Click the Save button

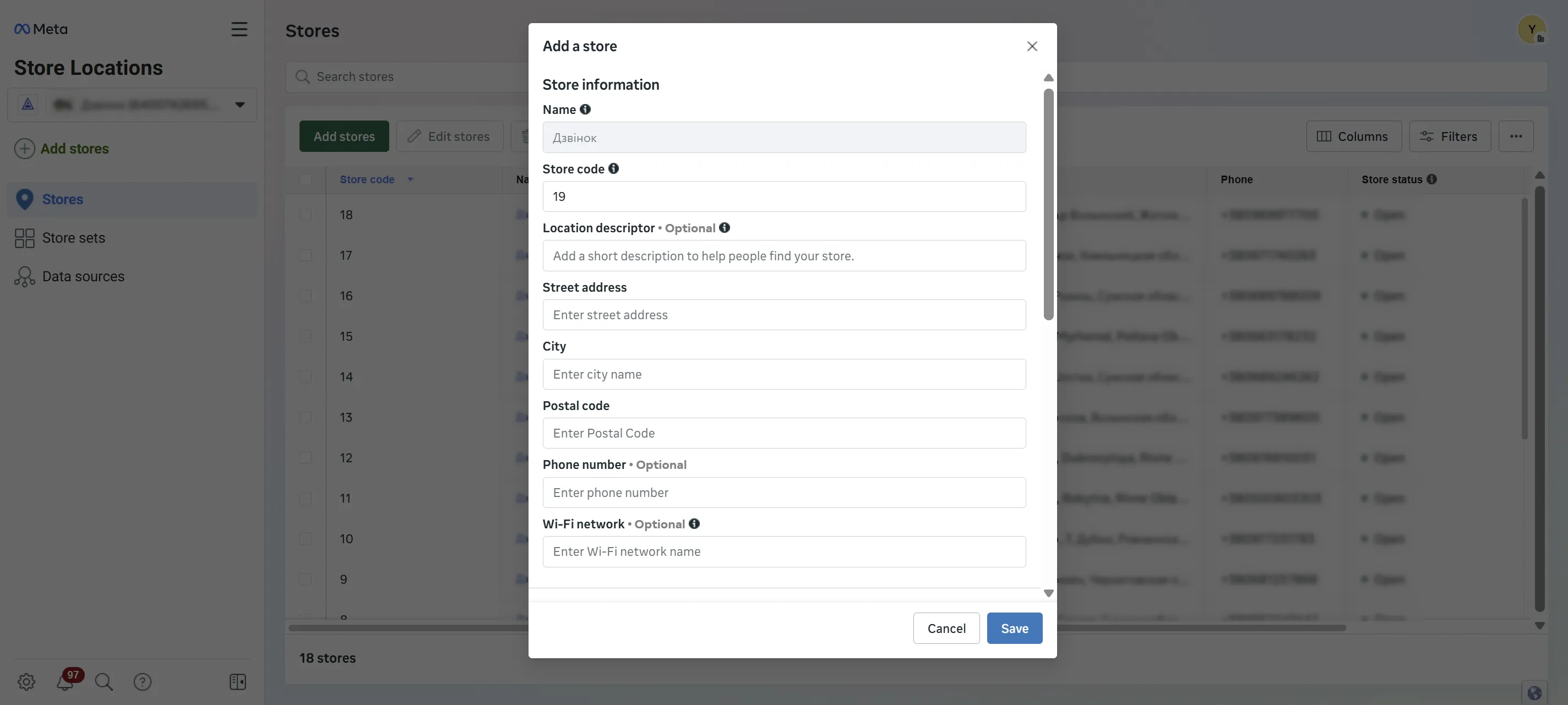tap(1015, 629)
